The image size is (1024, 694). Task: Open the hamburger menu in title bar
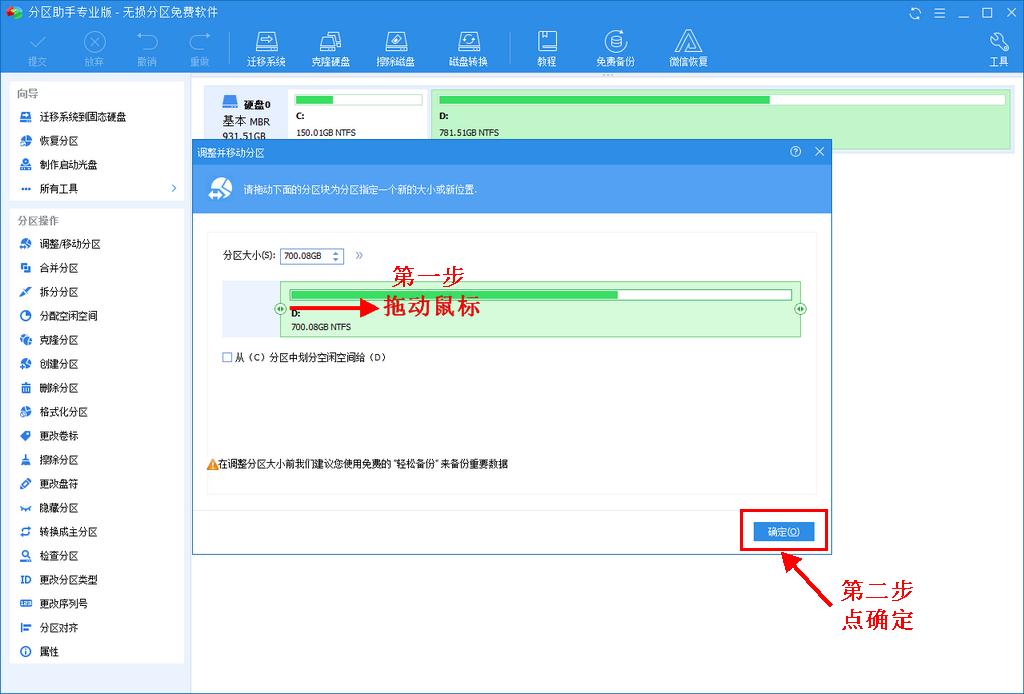click(938, 13)
